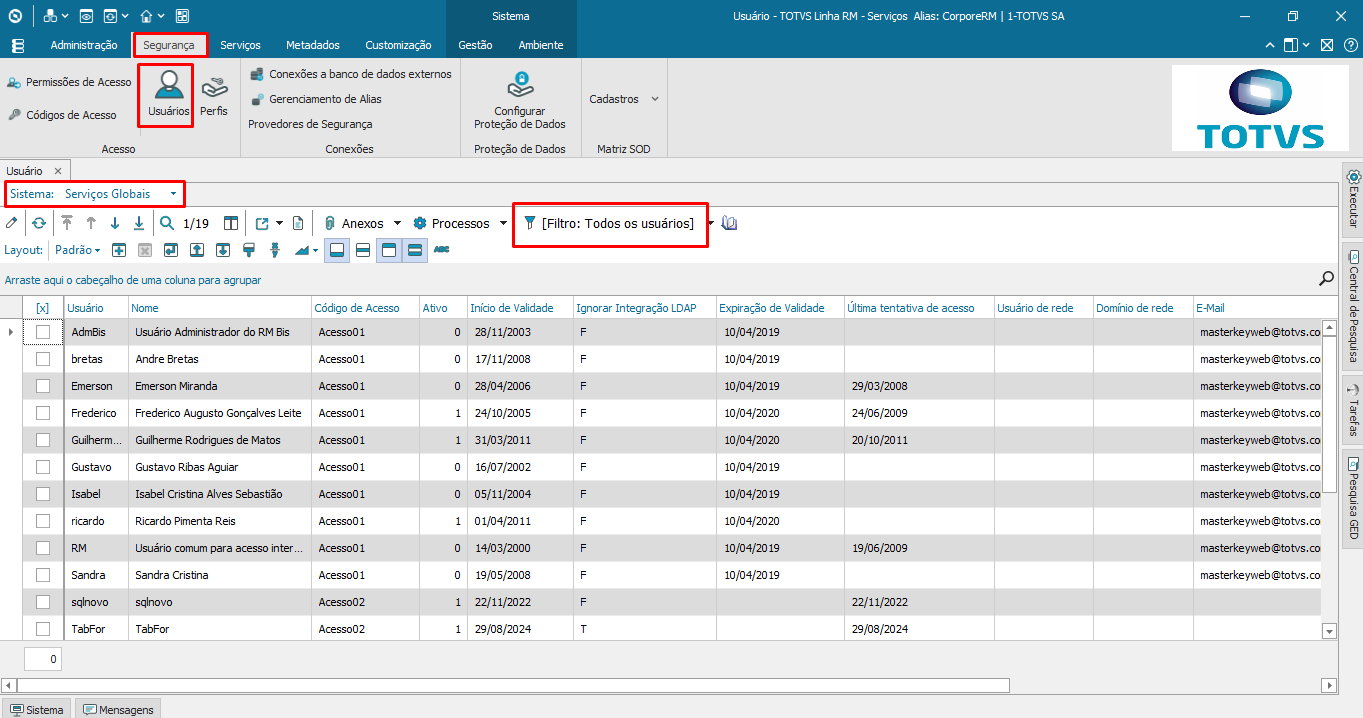
Task: Check the box for the Frederico row
Action: click(43, 412)
